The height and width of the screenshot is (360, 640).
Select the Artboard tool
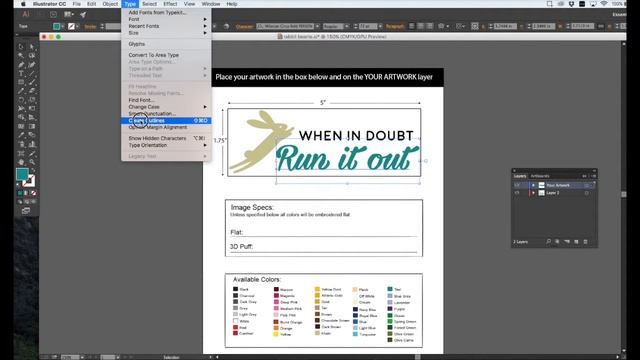click(x=21, y=153)
